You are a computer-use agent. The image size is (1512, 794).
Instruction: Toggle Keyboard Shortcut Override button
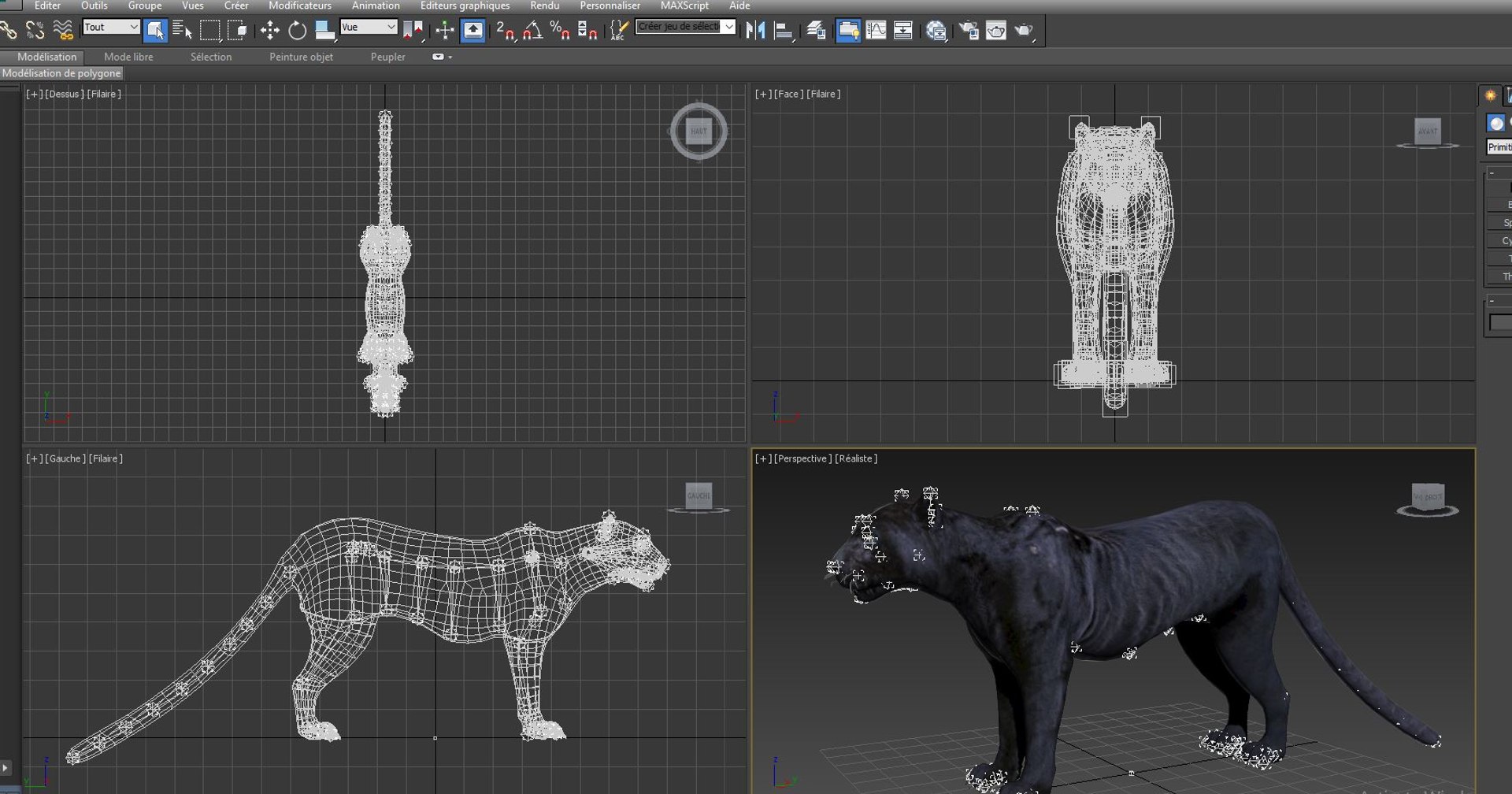coord(472,31)
